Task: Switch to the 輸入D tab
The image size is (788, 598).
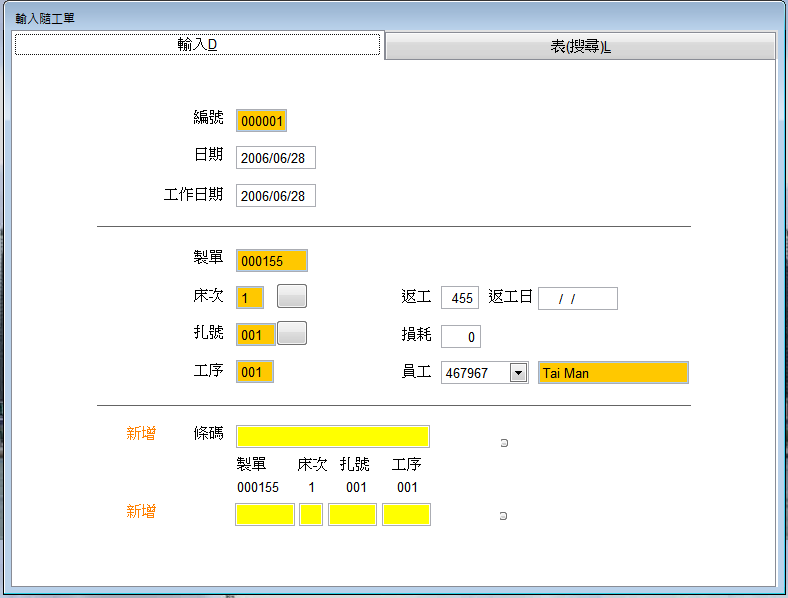Action: click(198, 45)
